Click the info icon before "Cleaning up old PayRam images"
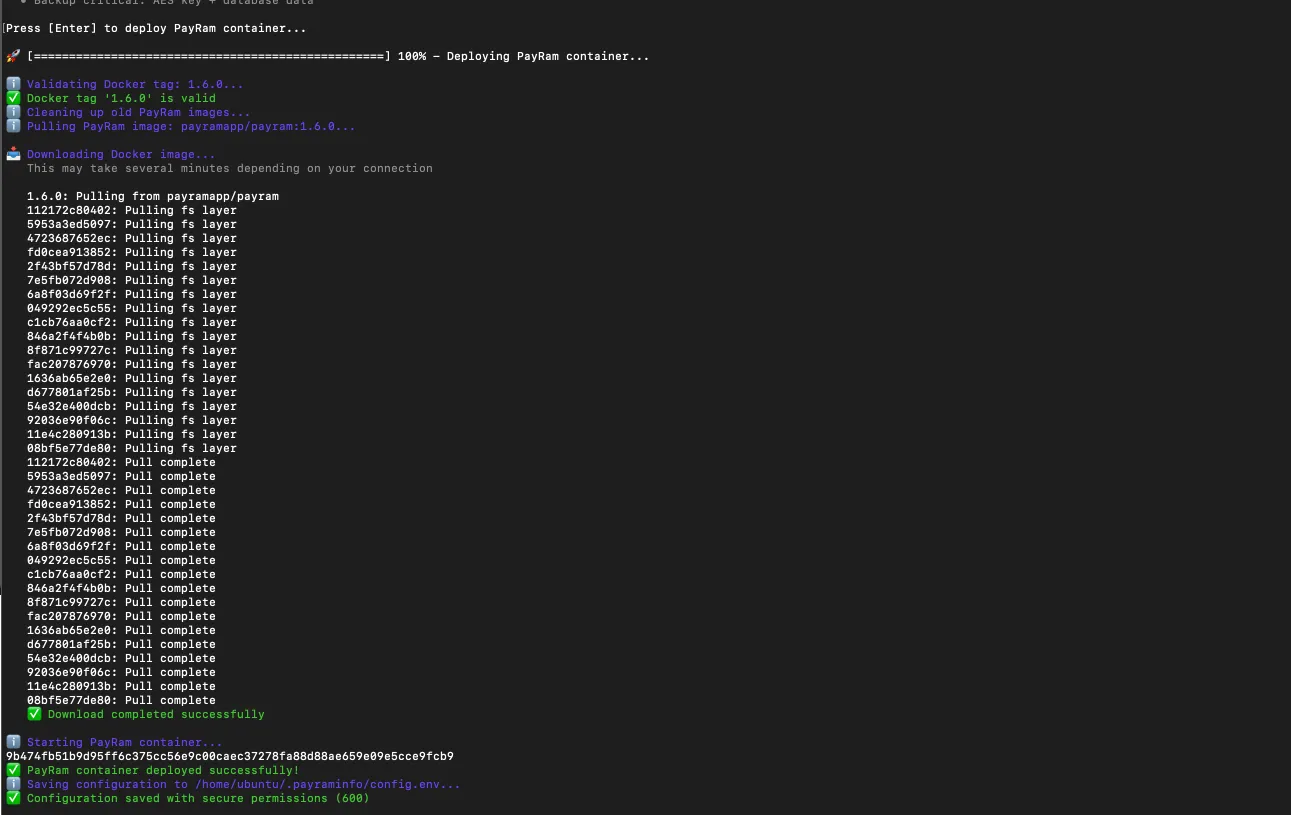1291x815 pixels. (13, 112)
